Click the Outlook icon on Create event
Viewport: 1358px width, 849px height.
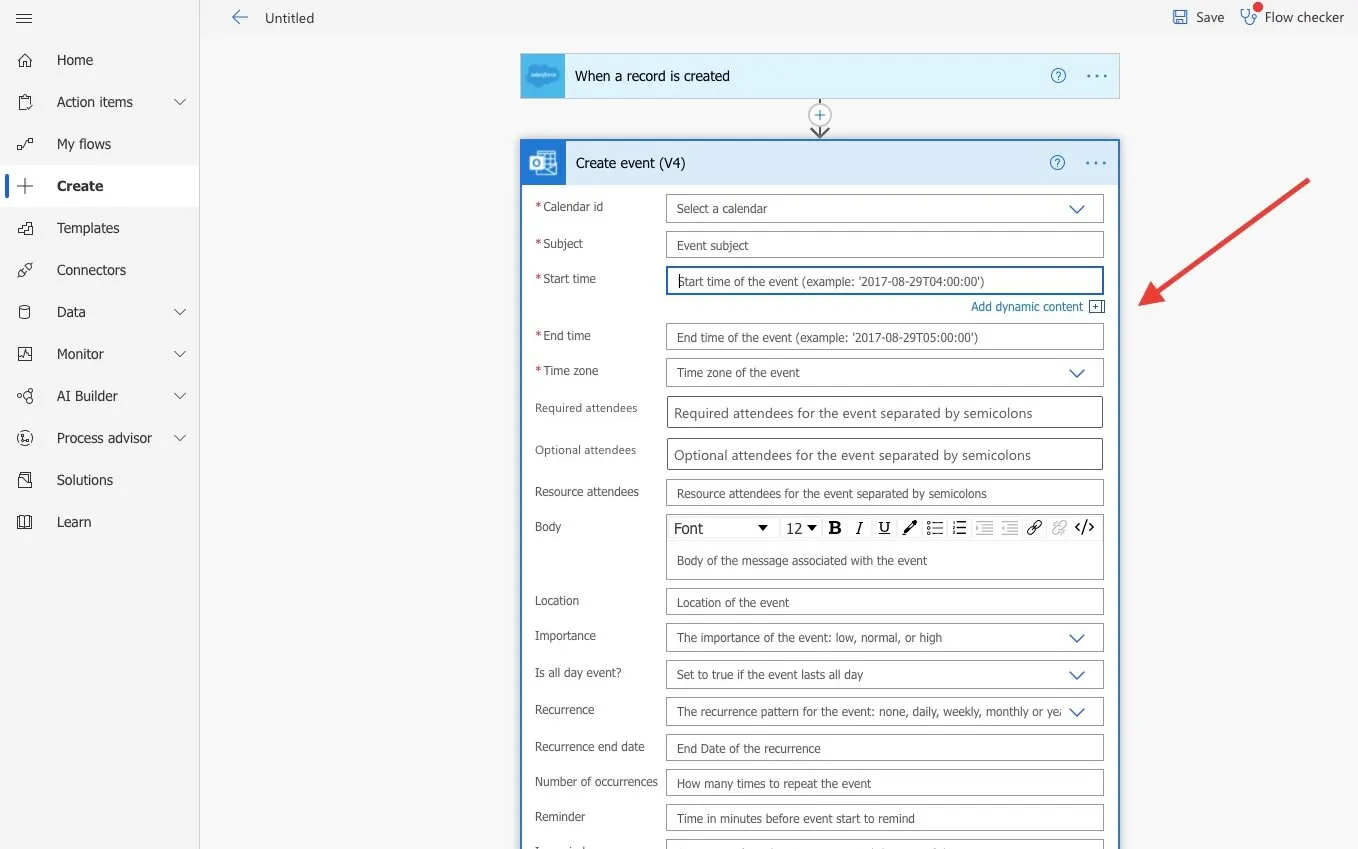543,163
